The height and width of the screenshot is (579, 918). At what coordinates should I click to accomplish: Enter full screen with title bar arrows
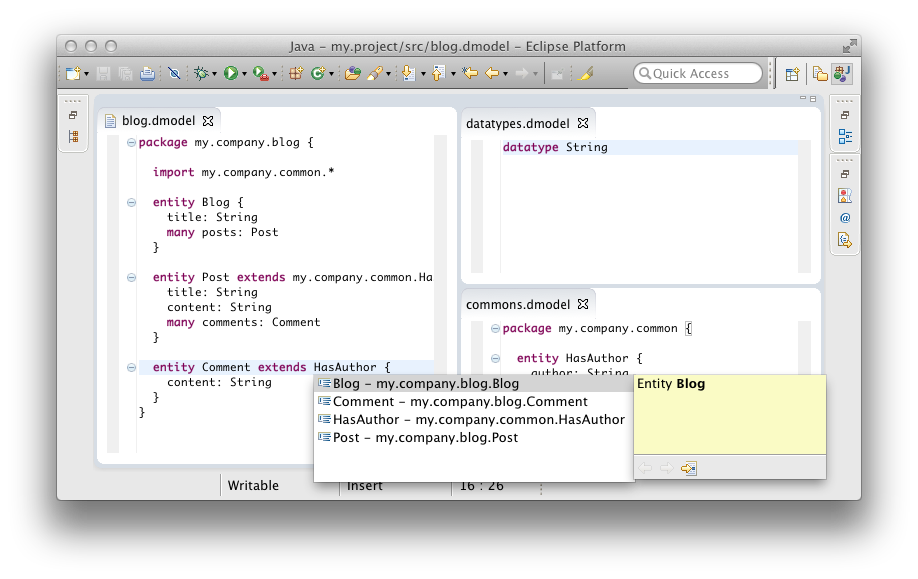click(x=850, y=46)
